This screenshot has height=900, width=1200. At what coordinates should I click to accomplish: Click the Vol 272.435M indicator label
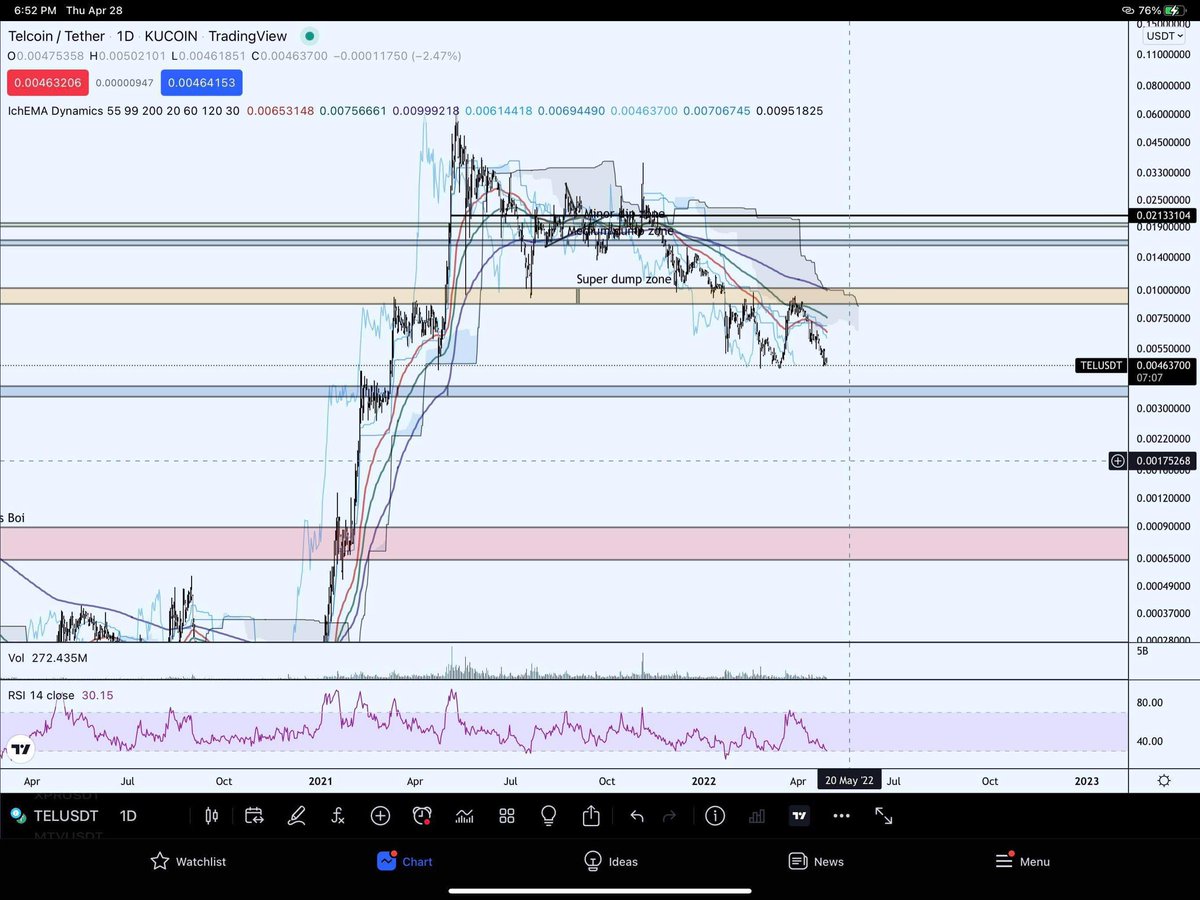(48, 658)
